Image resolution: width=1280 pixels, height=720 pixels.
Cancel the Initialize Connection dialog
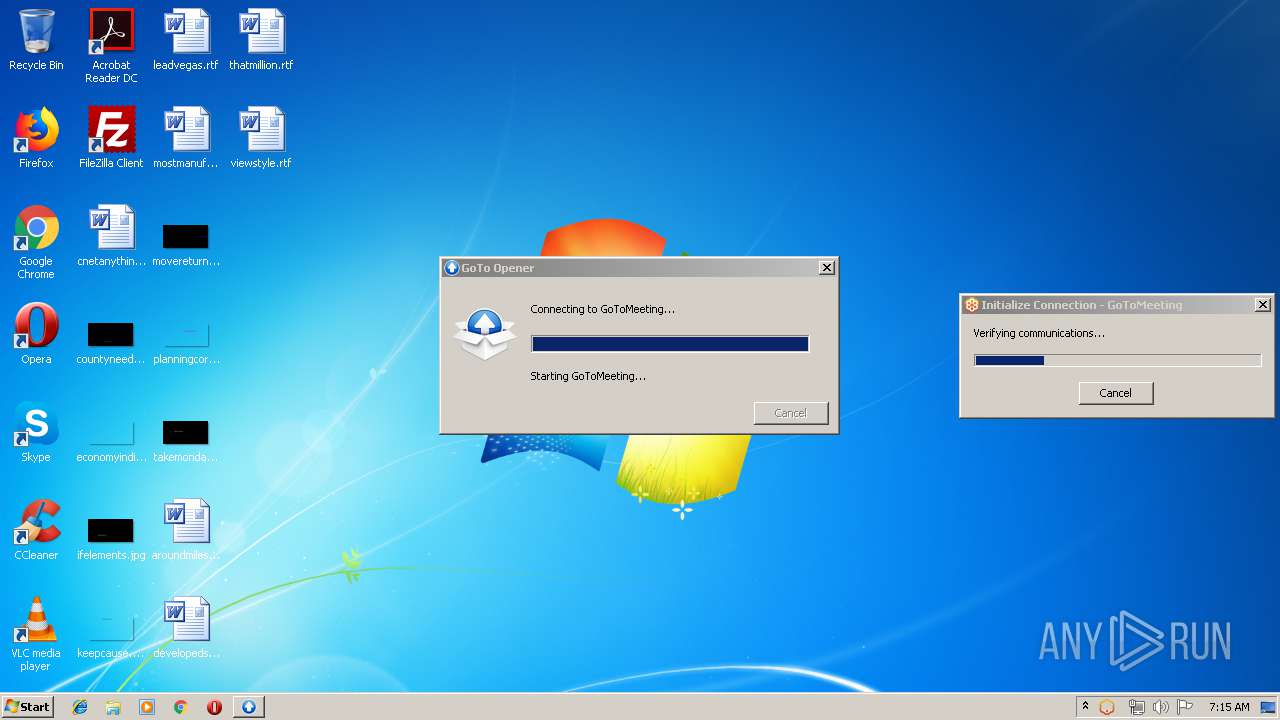click(1116, 393)
